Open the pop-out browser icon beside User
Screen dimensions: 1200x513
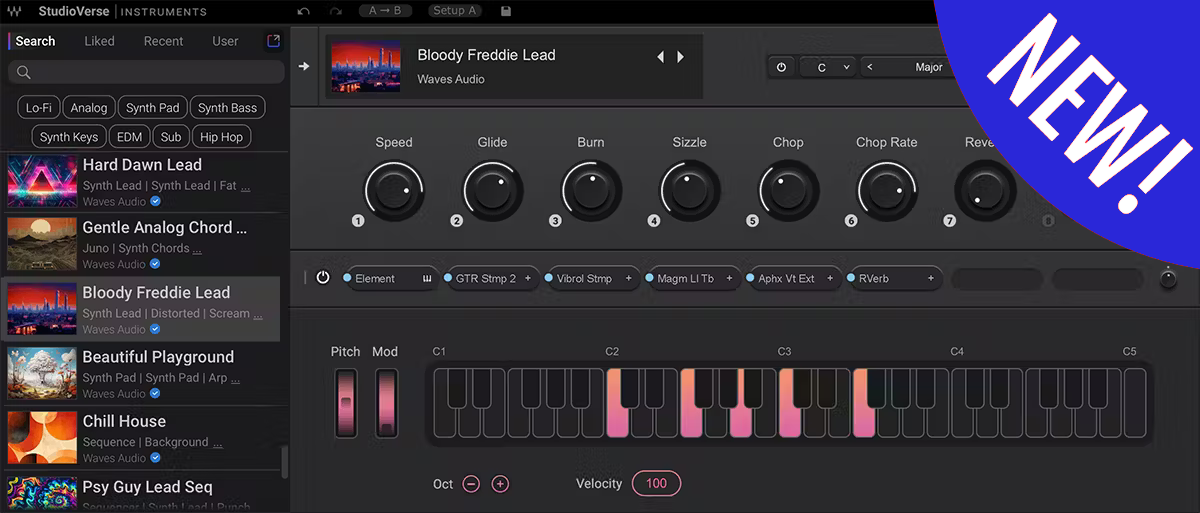[x=273, y=41]
